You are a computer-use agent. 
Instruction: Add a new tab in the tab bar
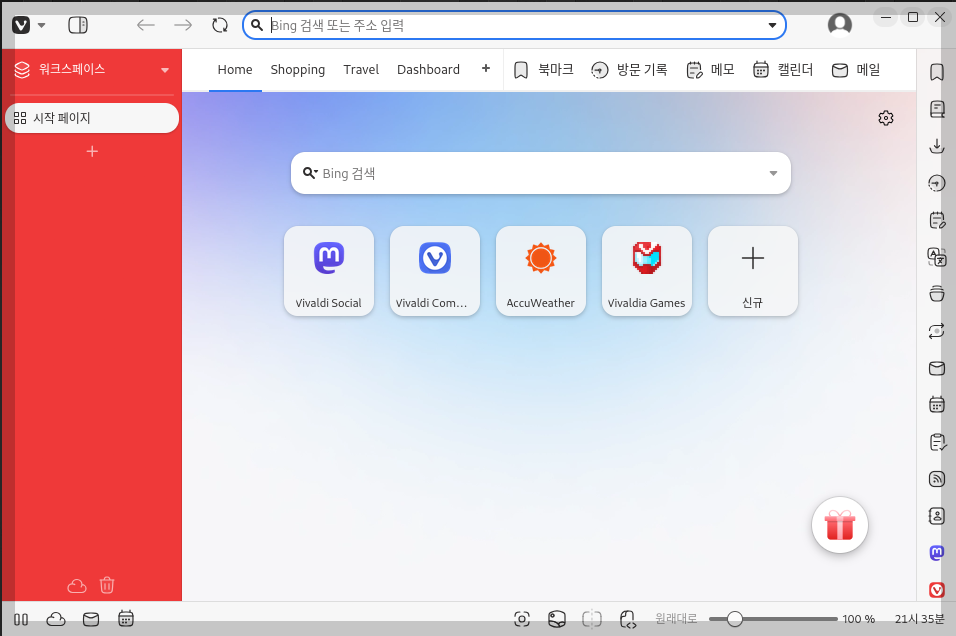(92, 151)
